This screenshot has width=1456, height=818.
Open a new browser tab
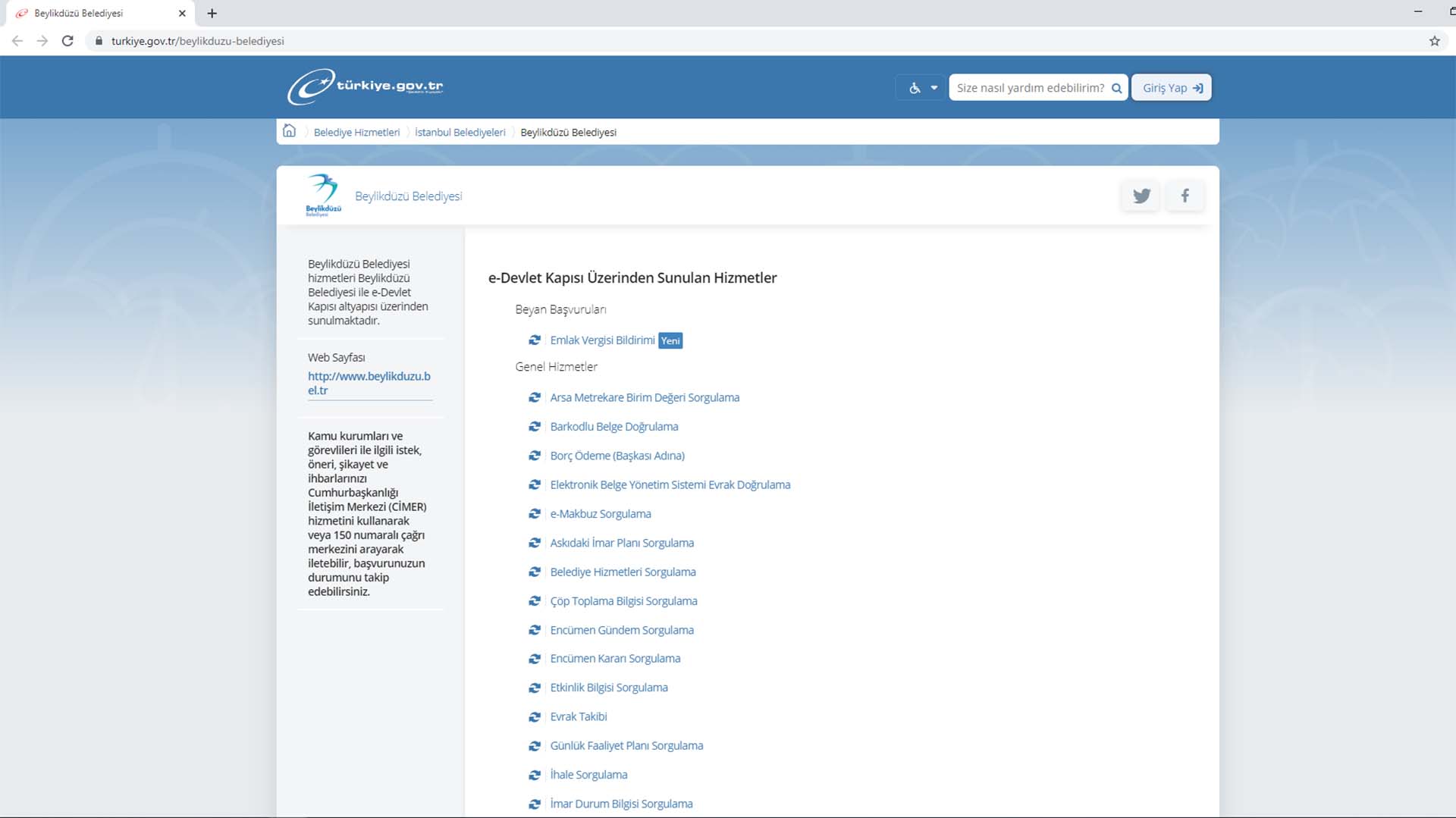tap(212, 14)
